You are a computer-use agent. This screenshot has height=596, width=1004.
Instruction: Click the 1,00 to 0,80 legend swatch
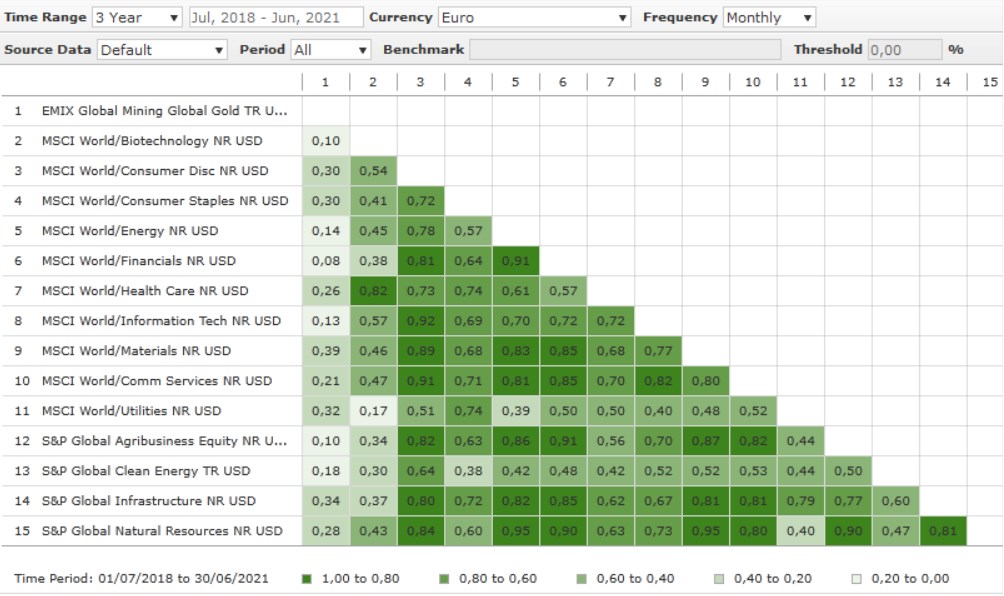coord(306,578)
